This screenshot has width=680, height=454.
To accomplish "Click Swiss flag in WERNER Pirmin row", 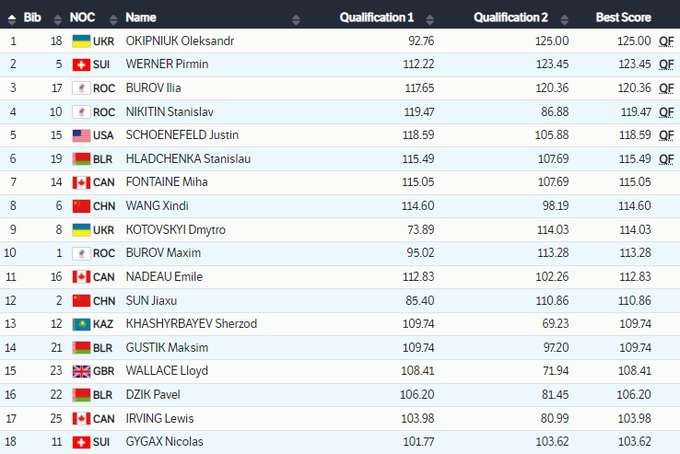I will tap(81, 64).
